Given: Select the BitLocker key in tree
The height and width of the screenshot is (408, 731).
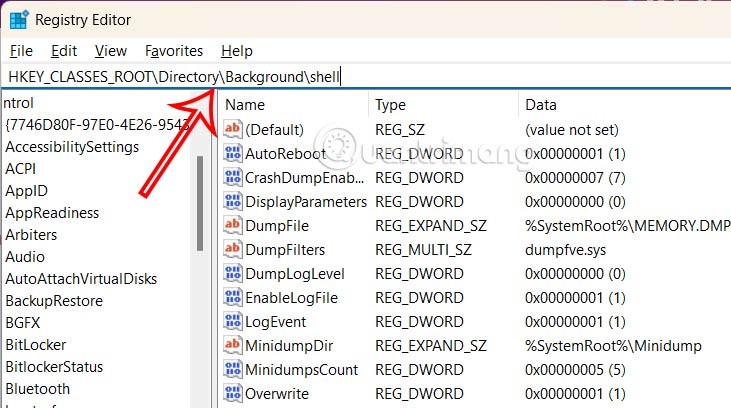Looking at the screenshot, I should coord(37,344).
